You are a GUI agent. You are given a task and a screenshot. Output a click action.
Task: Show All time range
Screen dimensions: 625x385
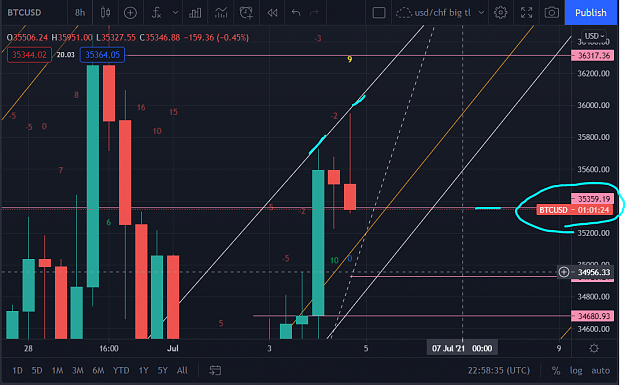click(x=182, y=371)
